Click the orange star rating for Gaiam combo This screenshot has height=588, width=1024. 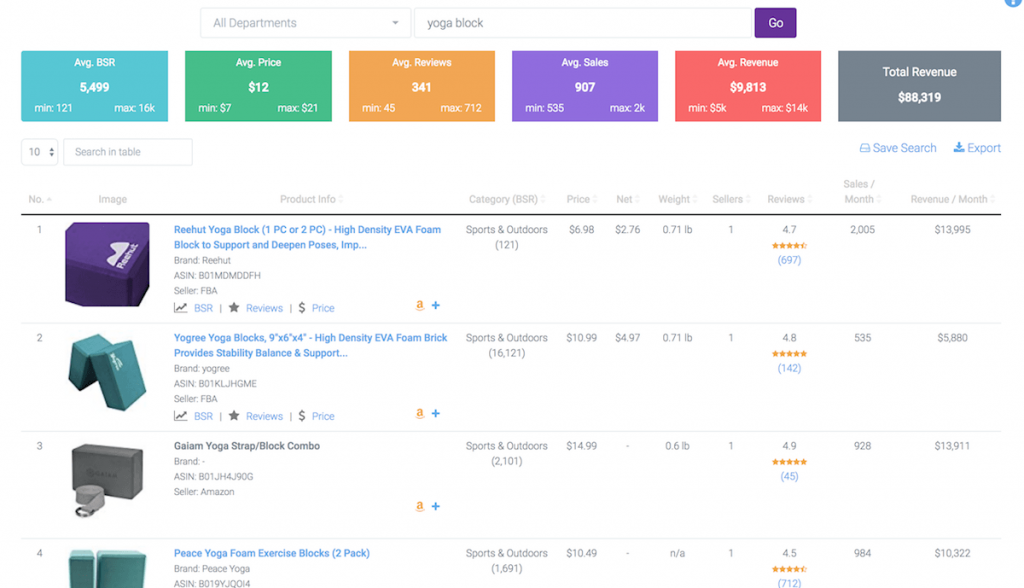tap(790, 461)
